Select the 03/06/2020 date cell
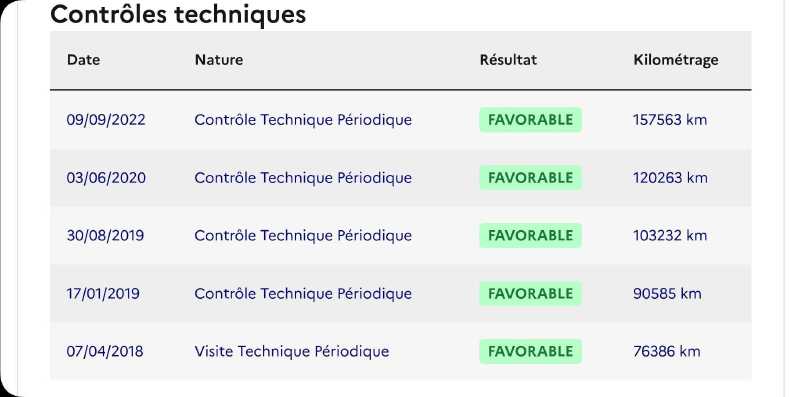The image size is (800, 397). click(x=106, y=178)
